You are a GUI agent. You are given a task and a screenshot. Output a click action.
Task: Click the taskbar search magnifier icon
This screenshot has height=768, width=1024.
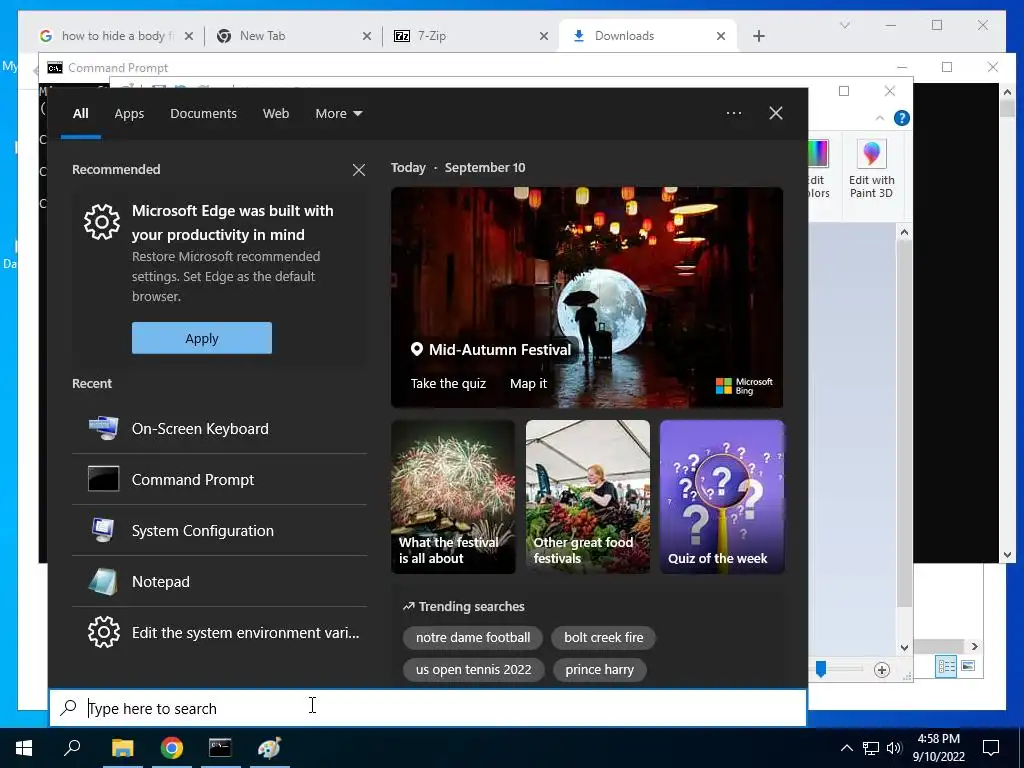(x=72, y=748)
